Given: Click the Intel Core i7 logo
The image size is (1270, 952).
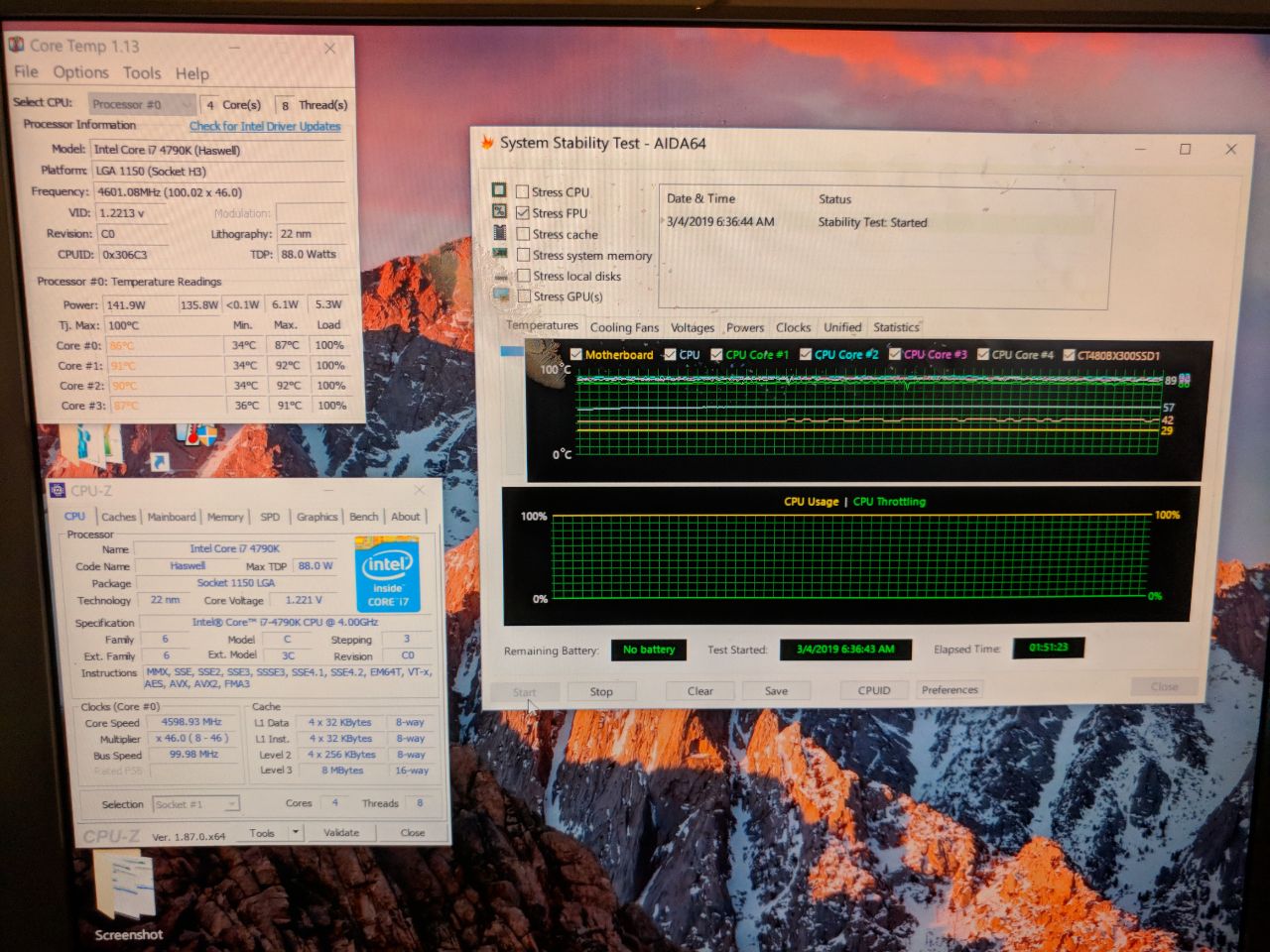Looking at the screenshot, I should (388, 575).
